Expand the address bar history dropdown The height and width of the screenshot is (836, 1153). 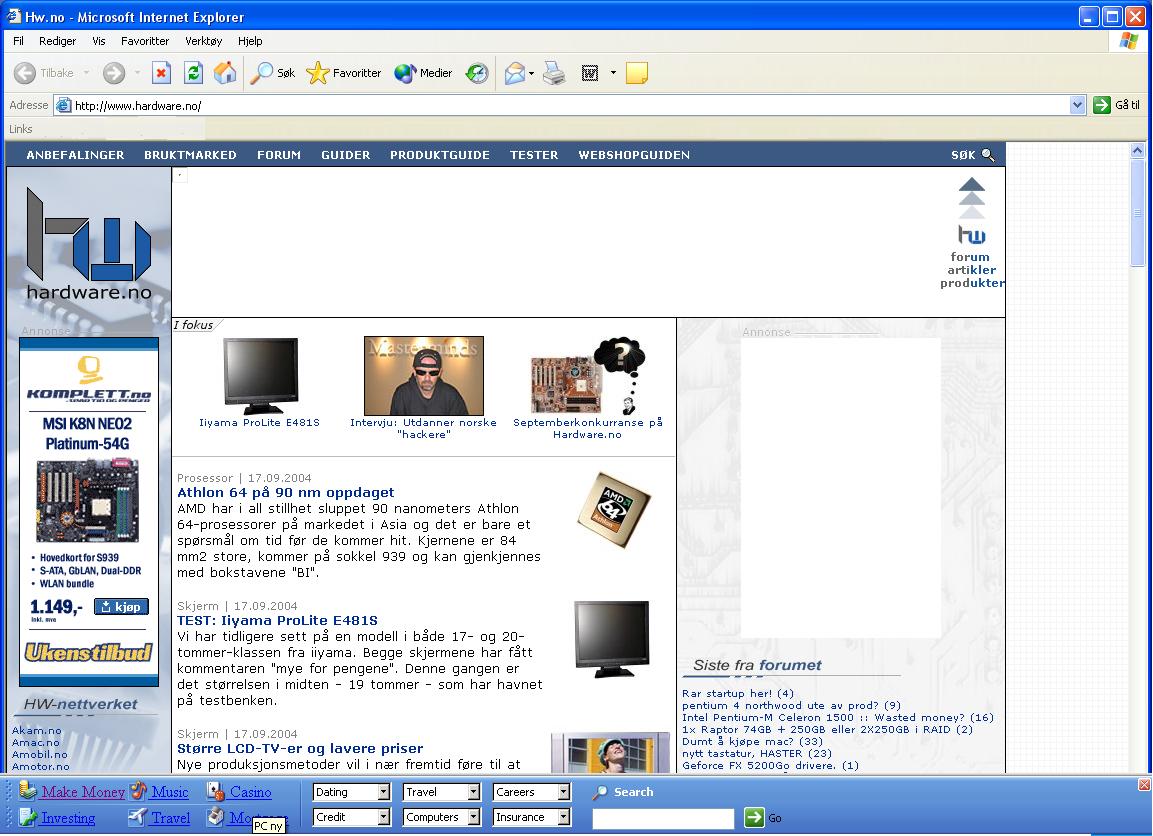[1077, 105]
